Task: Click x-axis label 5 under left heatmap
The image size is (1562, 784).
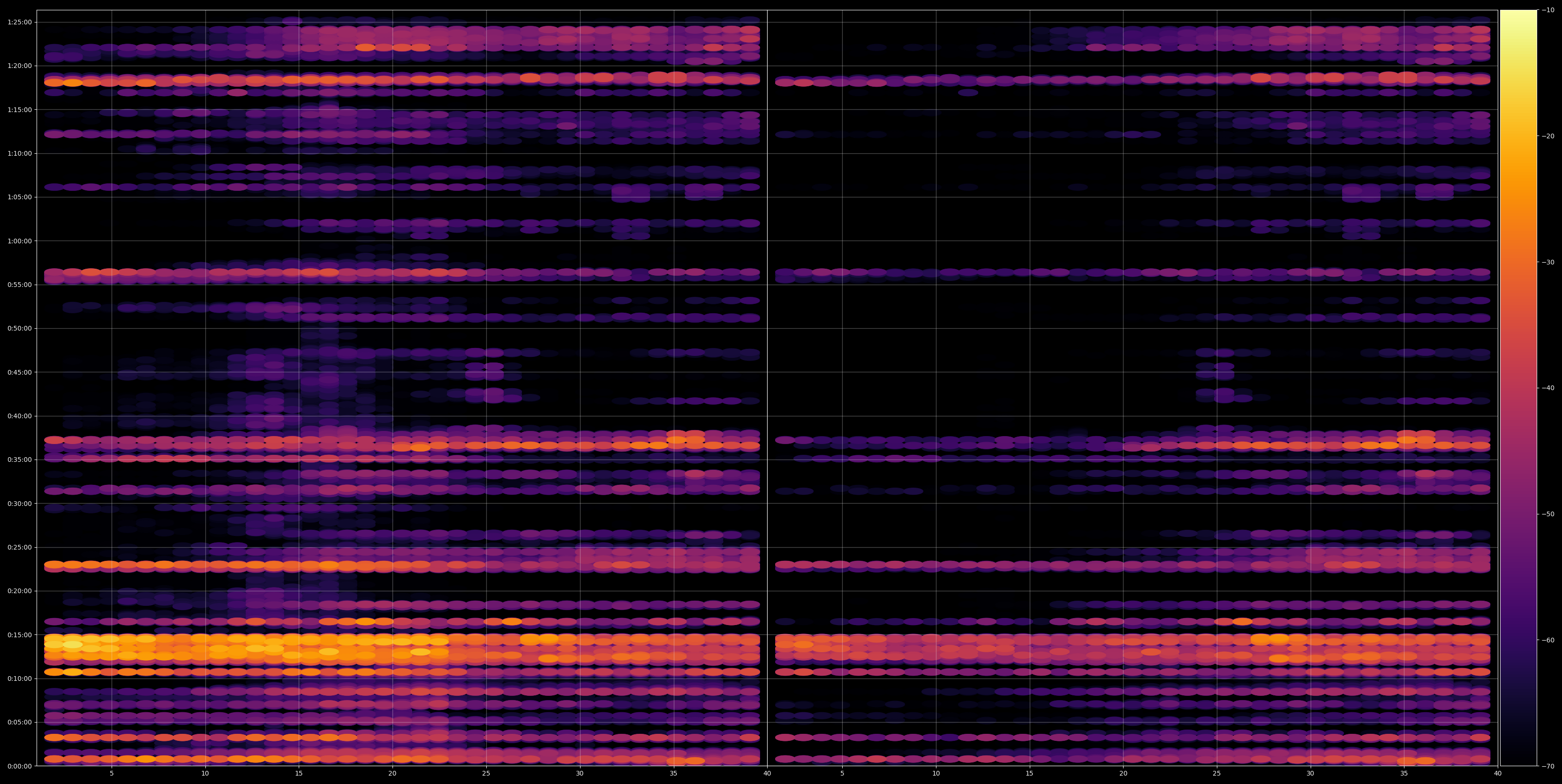Action: [x=112, y=774]
